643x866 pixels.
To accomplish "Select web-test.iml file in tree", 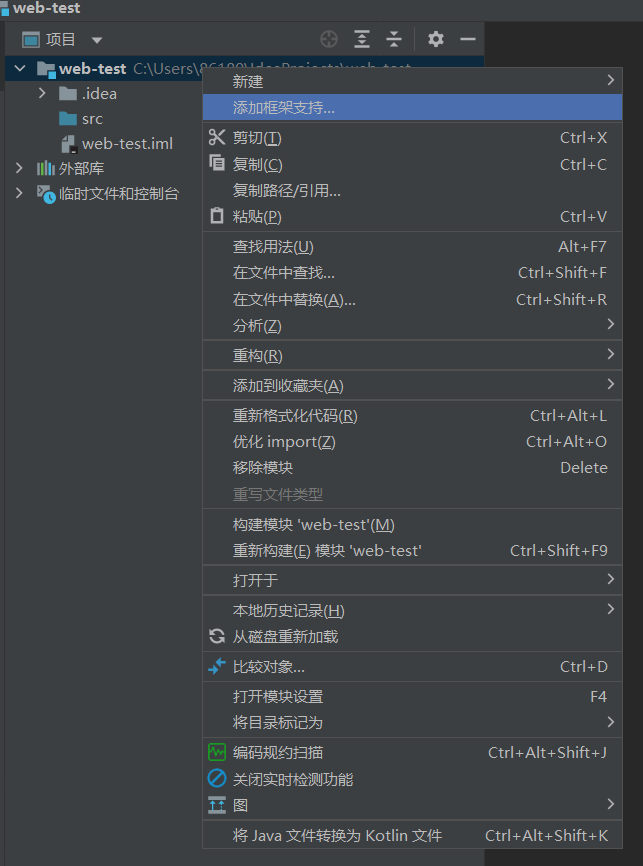I will (x=127, y=143).
